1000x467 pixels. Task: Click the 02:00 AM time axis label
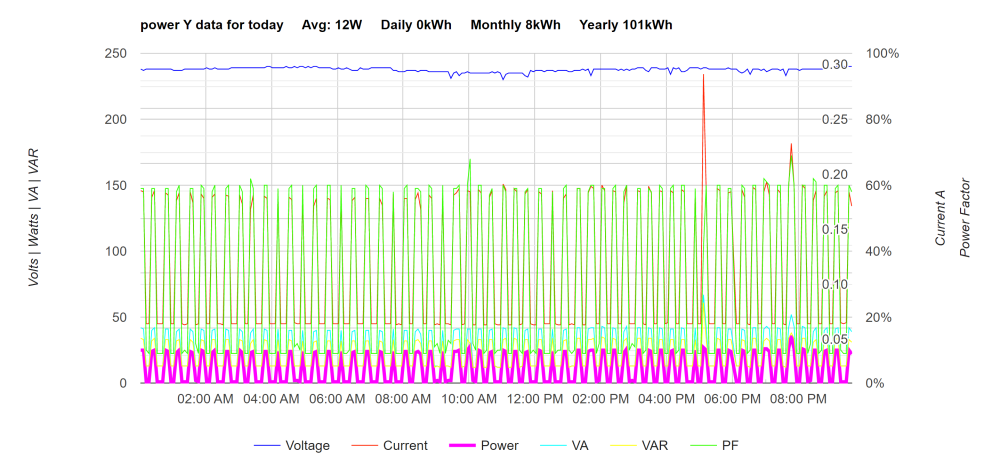click(x=205, y=399)
